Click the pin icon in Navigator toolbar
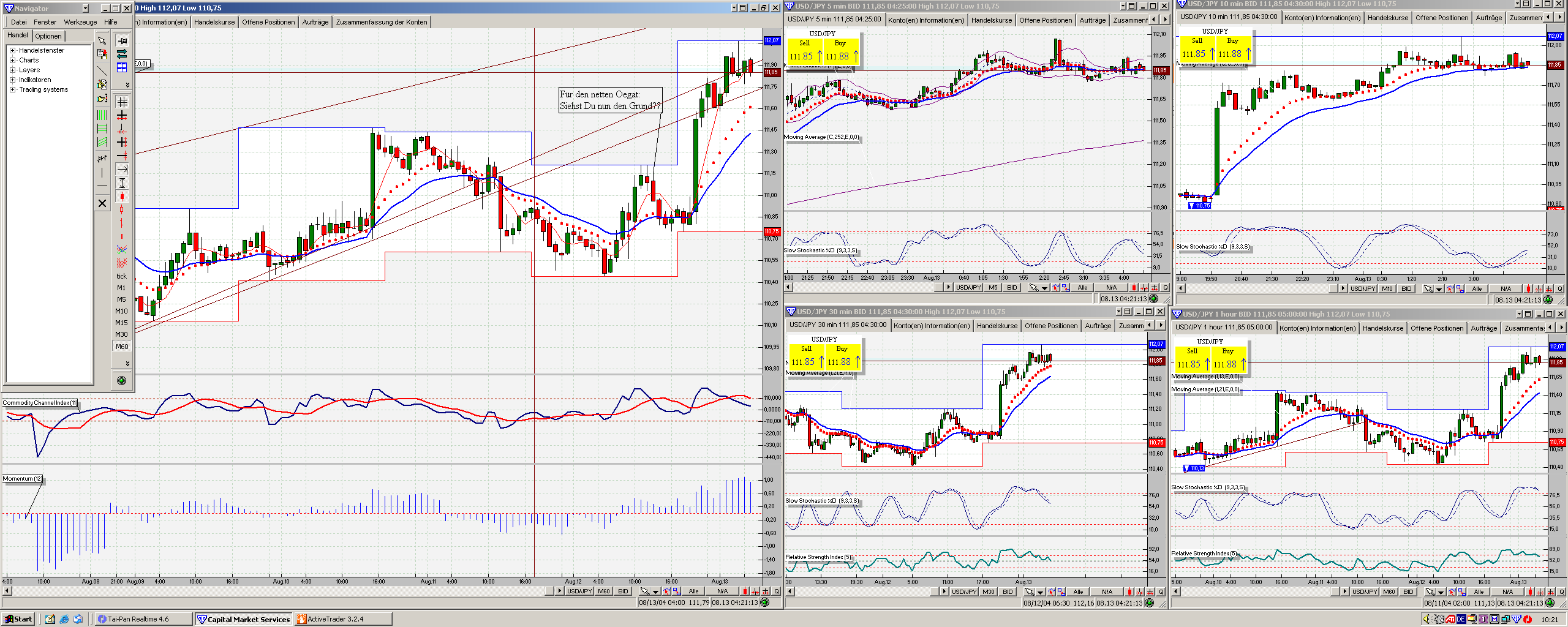Screen dimensions: 1568x627 [122, 41]
